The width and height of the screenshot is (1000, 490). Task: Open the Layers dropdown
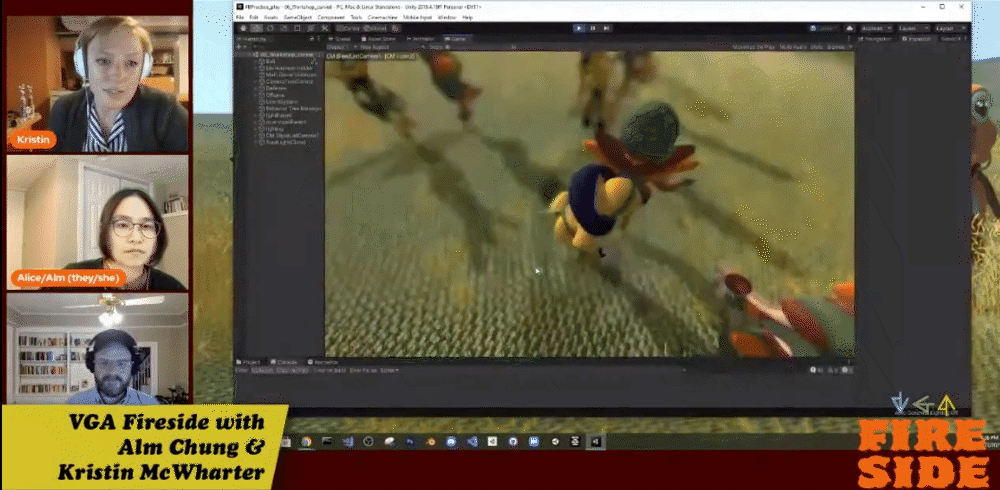click(x=913, y=28)
